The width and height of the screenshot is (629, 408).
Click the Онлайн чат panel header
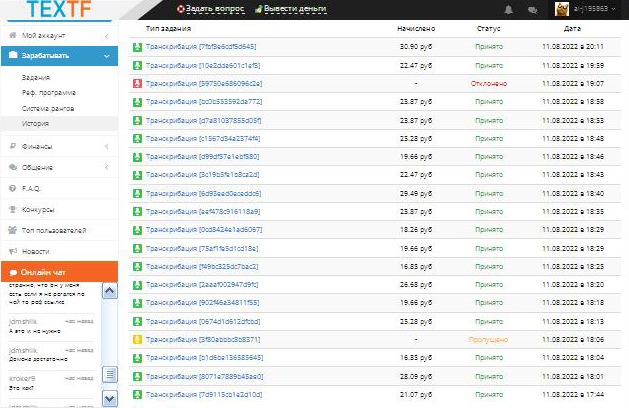[59, 272]
